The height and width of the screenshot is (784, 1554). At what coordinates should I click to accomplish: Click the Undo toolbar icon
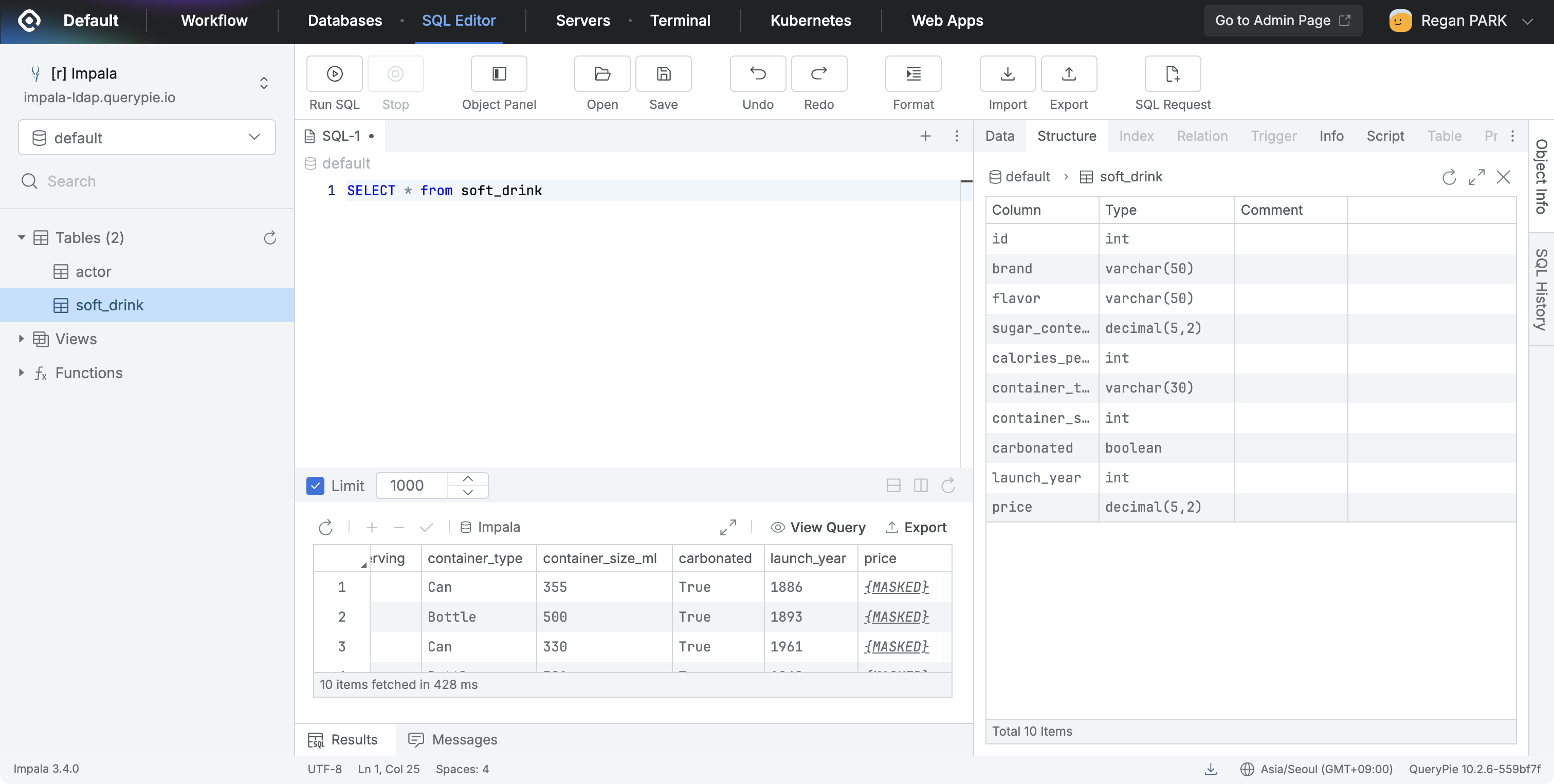[757, 73]
